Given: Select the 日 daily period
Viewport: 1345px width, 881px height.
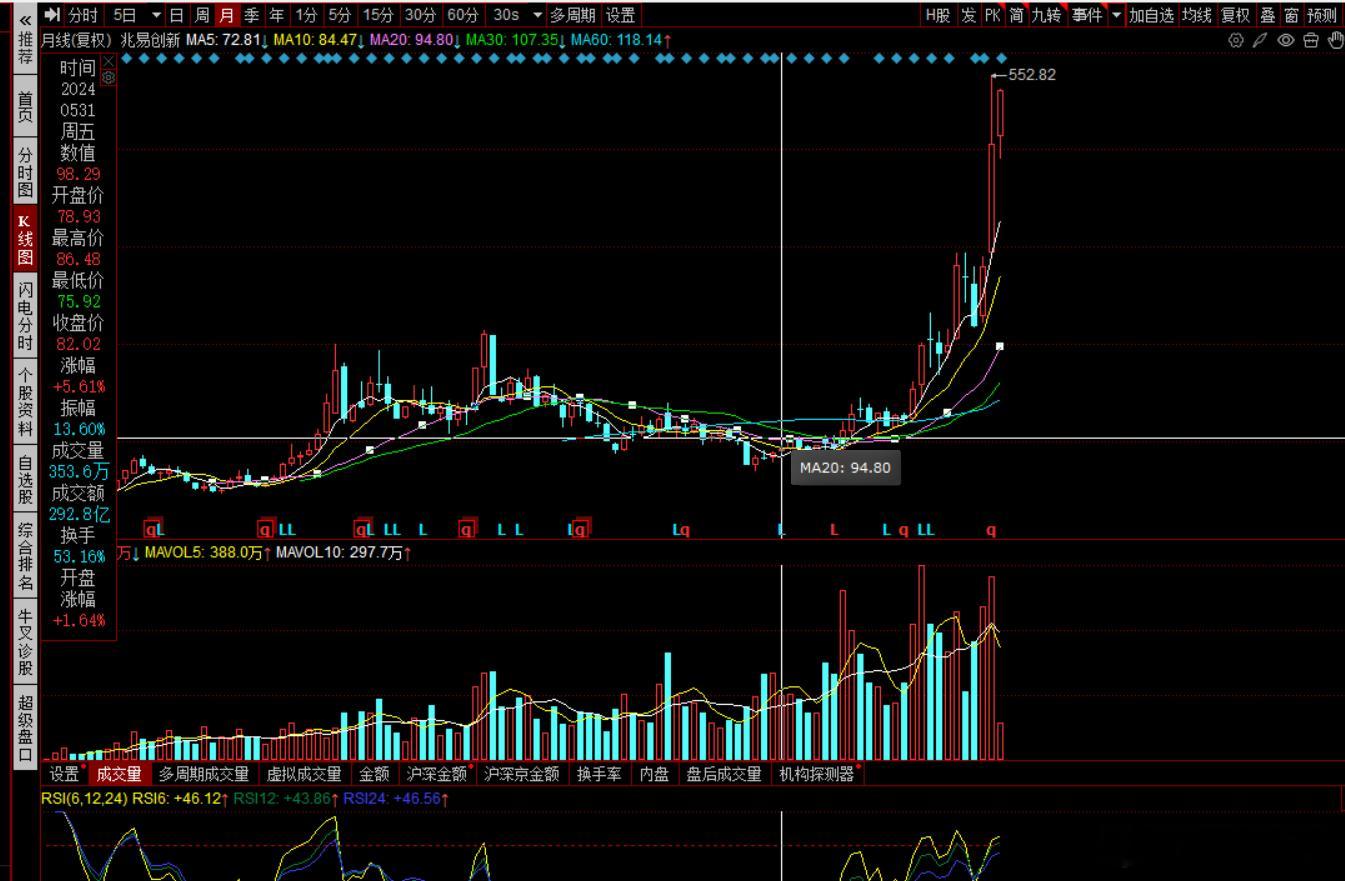Looking at the screenshot, I should tap(176, 15).
